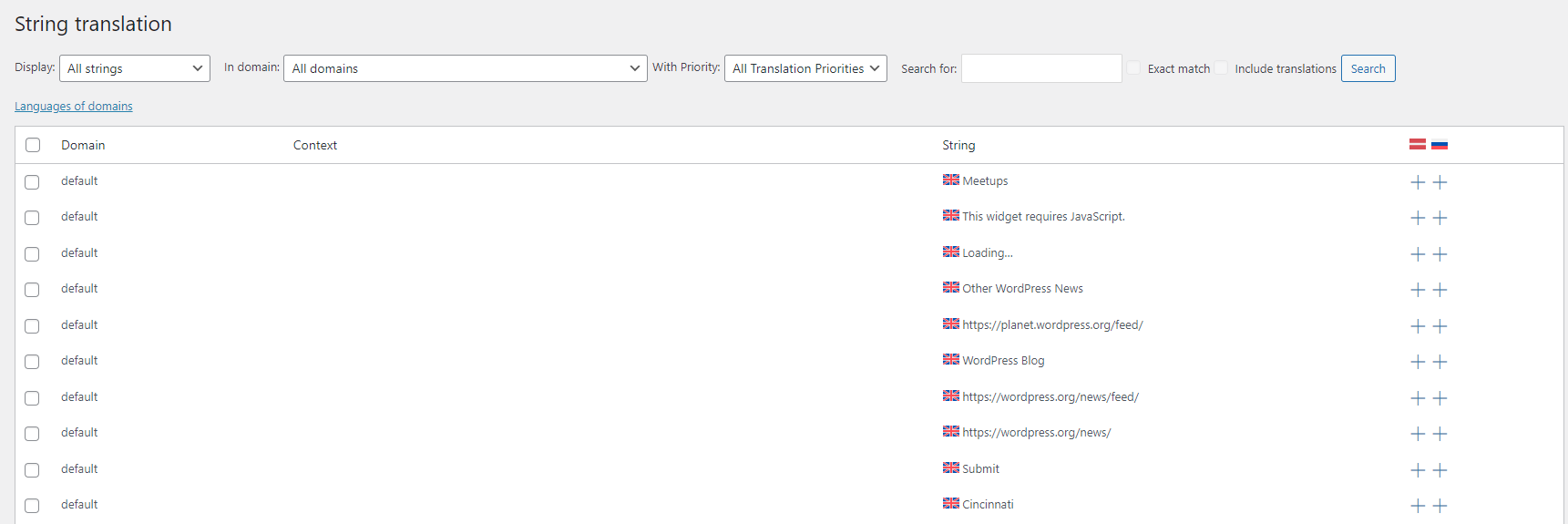Image resolution: width=1568 pixels, height=524 pixels.
Task: Check the Include translations option
Action: [x=1221, y=68]
